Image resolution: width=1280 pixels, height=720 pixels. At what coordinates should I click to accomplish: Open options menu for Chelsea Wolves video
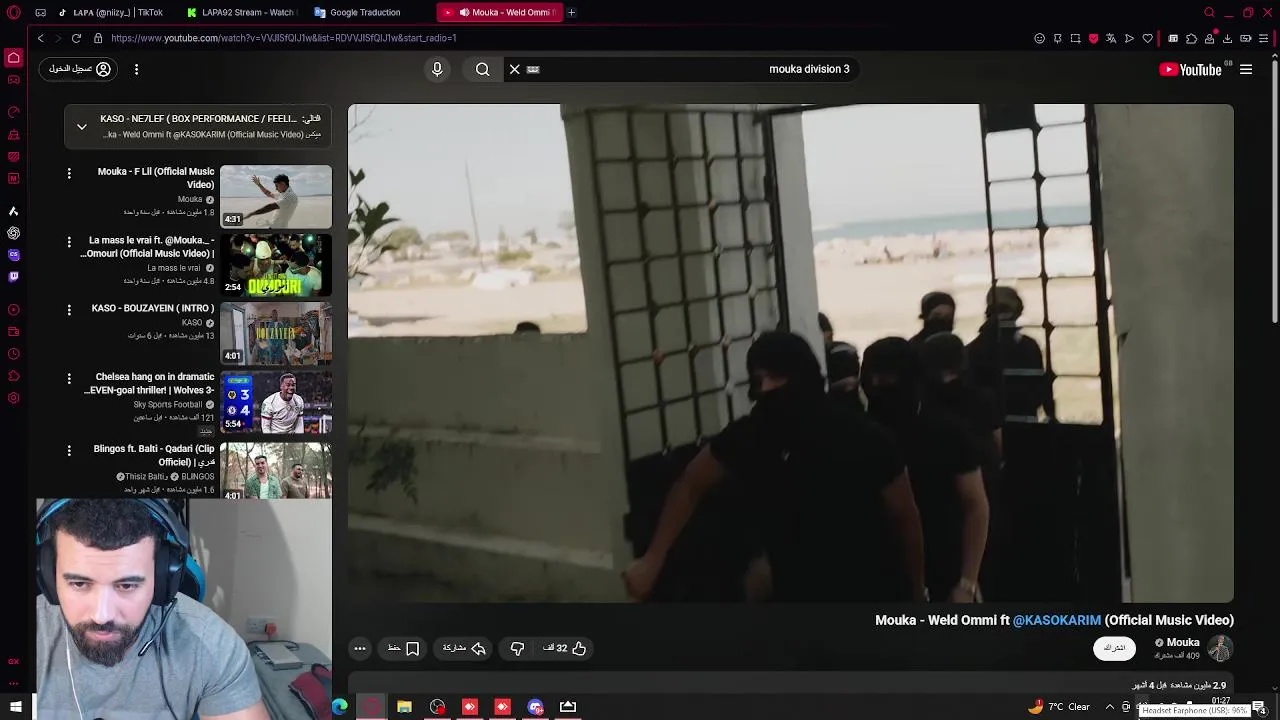coord(69,379)
